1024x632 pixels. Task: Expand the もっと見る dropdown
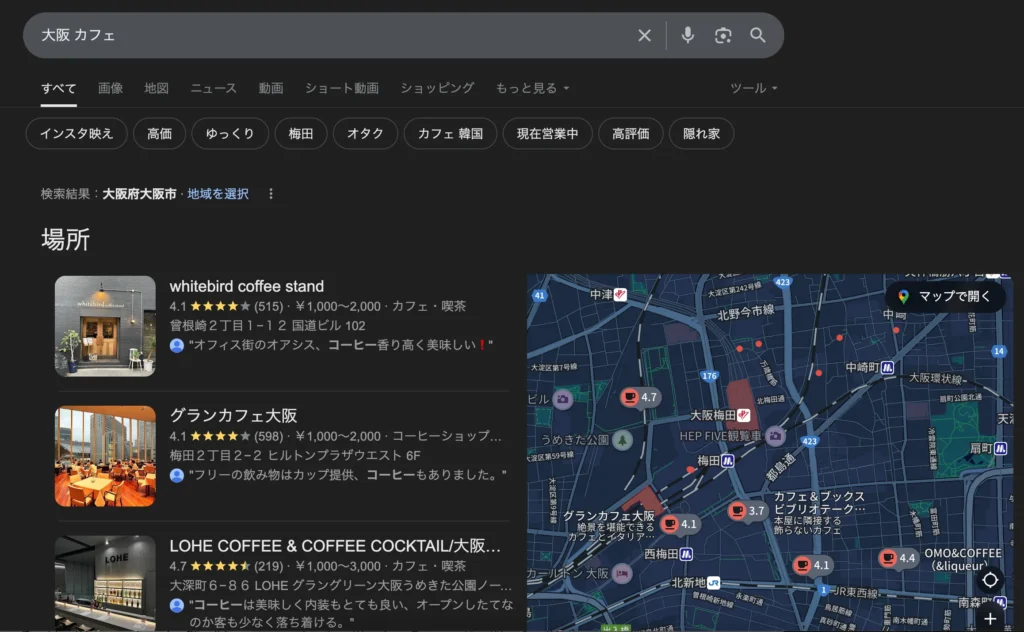(532, 88)
